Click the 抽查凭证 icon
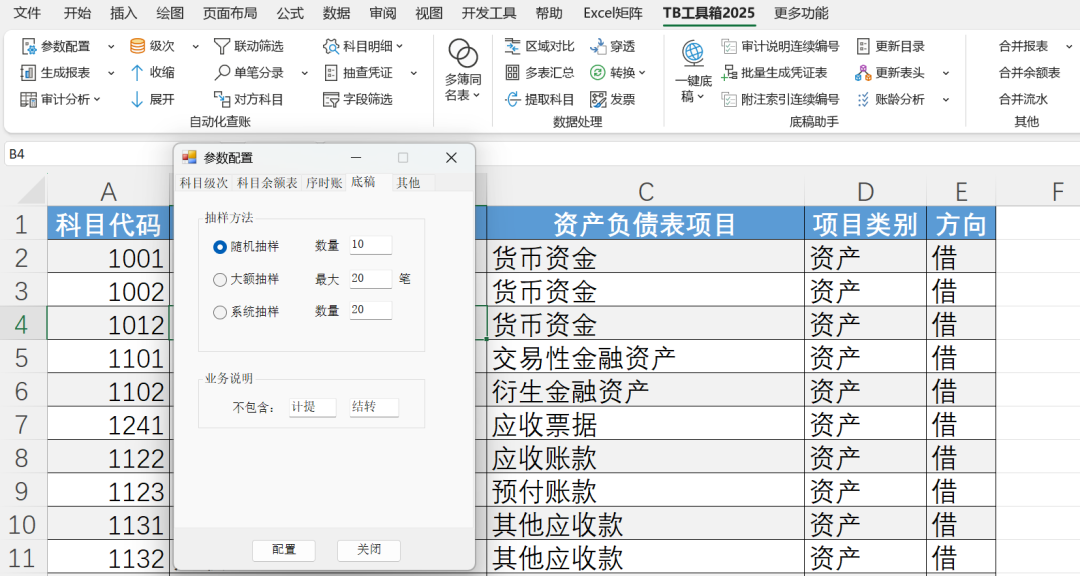 click(x=331, y=72)
